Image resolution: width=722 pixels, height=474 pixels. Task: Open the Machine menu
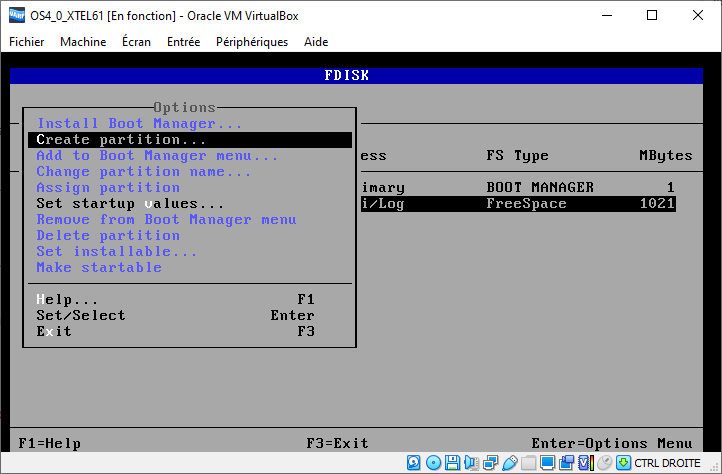pos(83,42)
